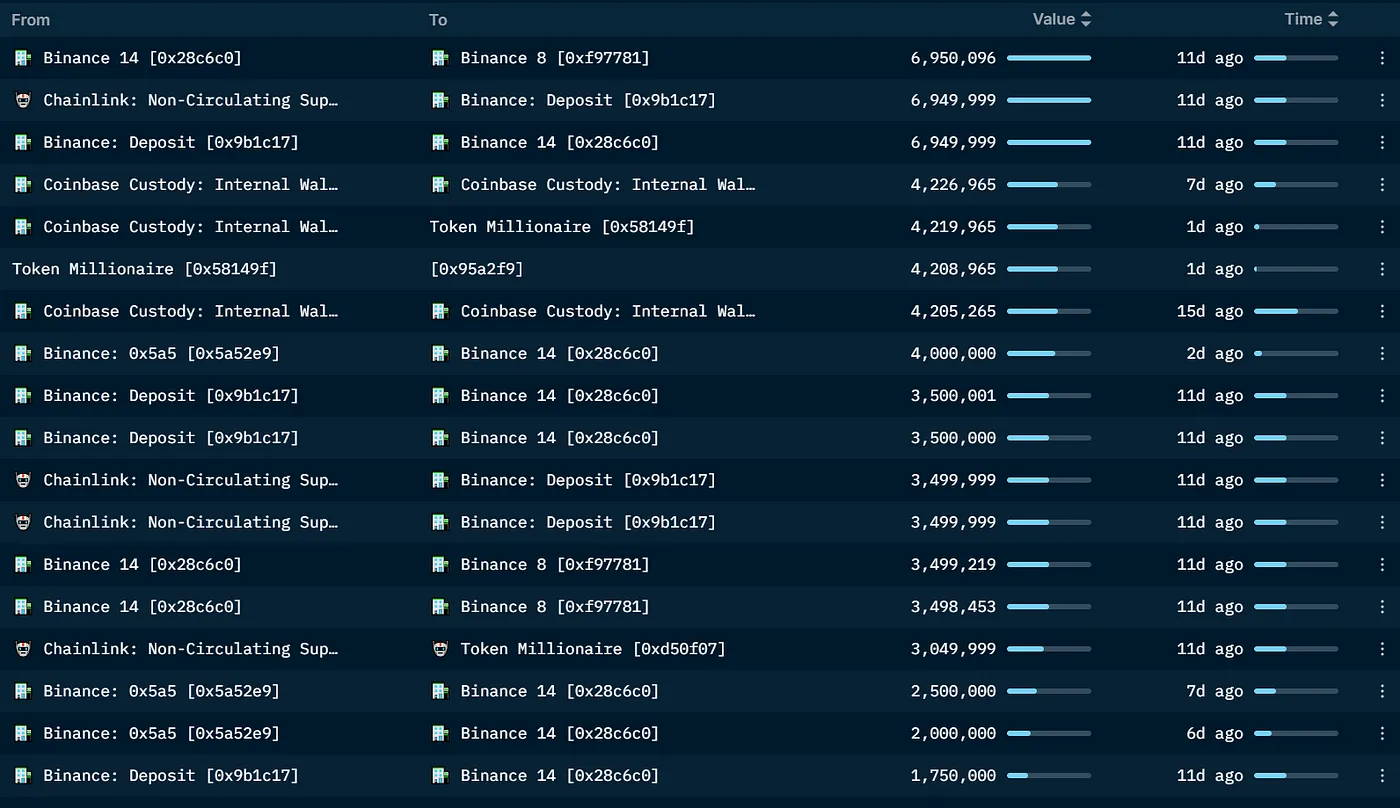Click the kebab menu for the 3,049,999 transfer
Image resolution: width=1400 pixels, height=808 pixels.
click(1382, 649)
